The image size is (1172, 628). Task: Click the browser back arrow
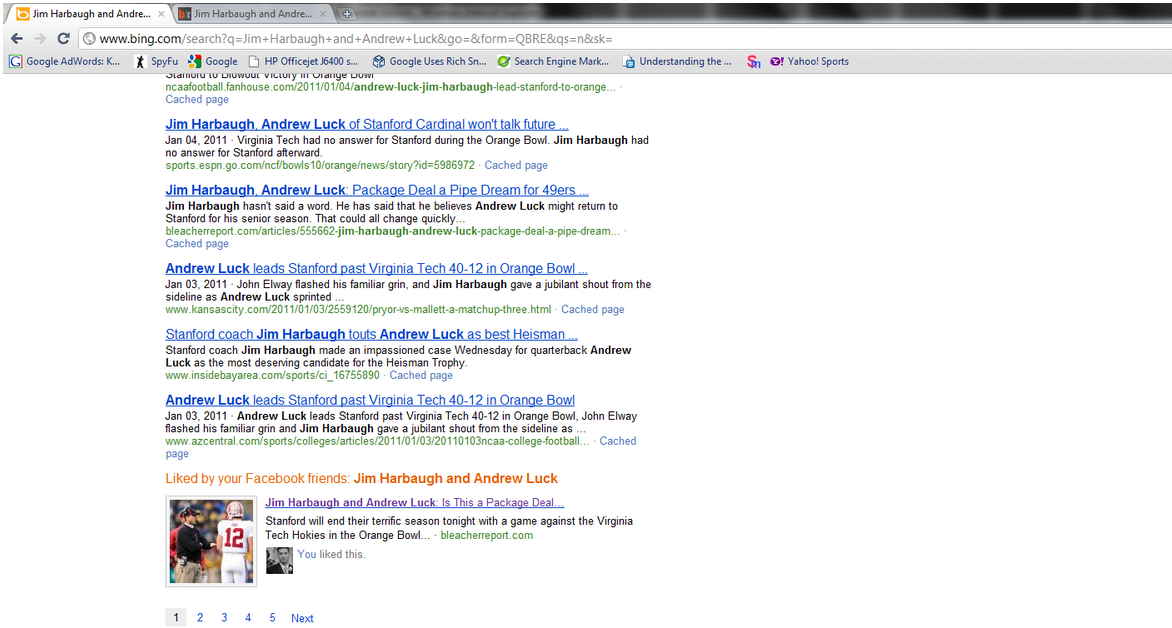[x=16, y=38]
